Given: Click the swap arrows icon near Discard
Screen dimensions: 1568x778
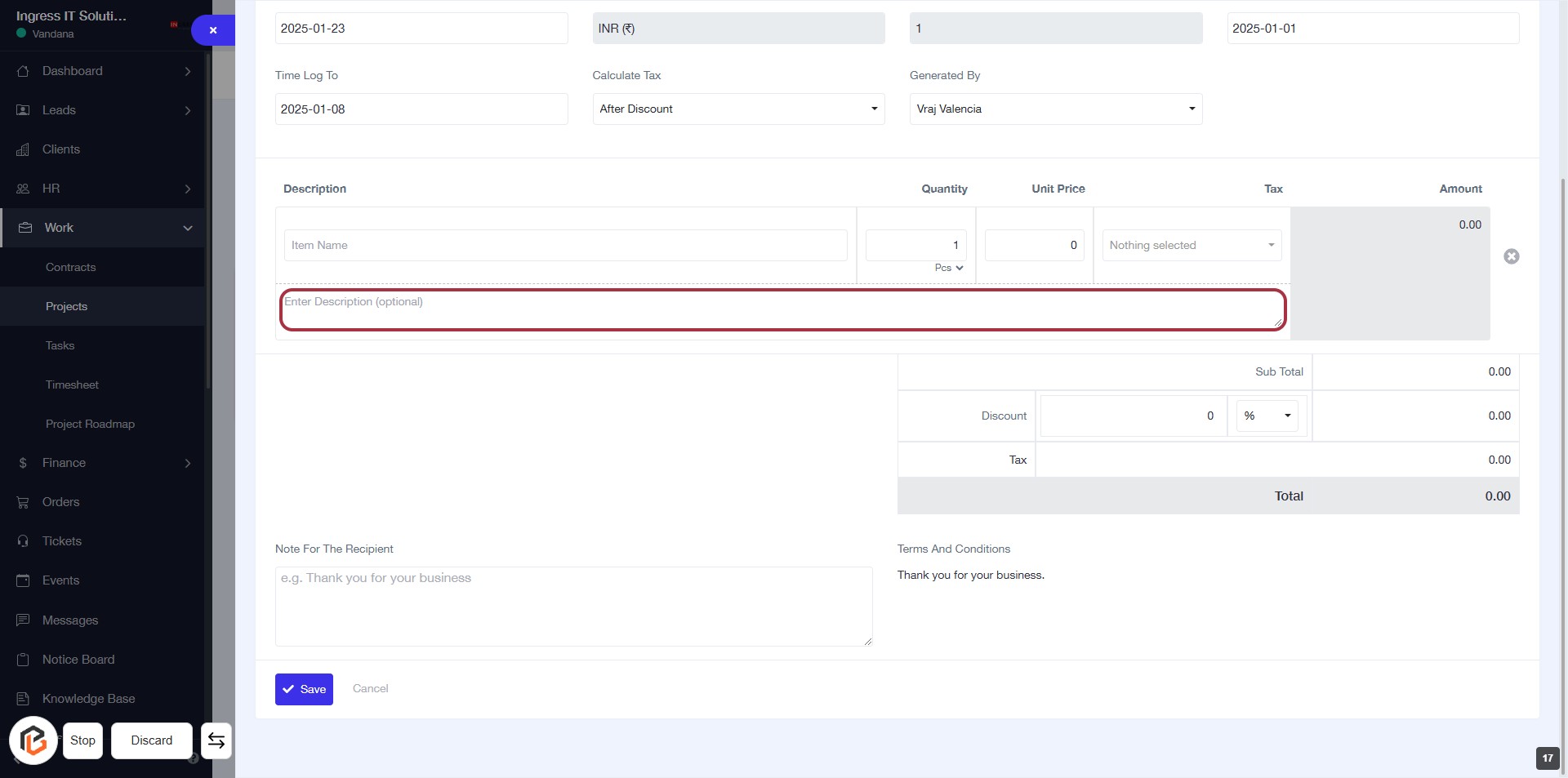Looking at the screenshot, I should [x=216, y=740].
